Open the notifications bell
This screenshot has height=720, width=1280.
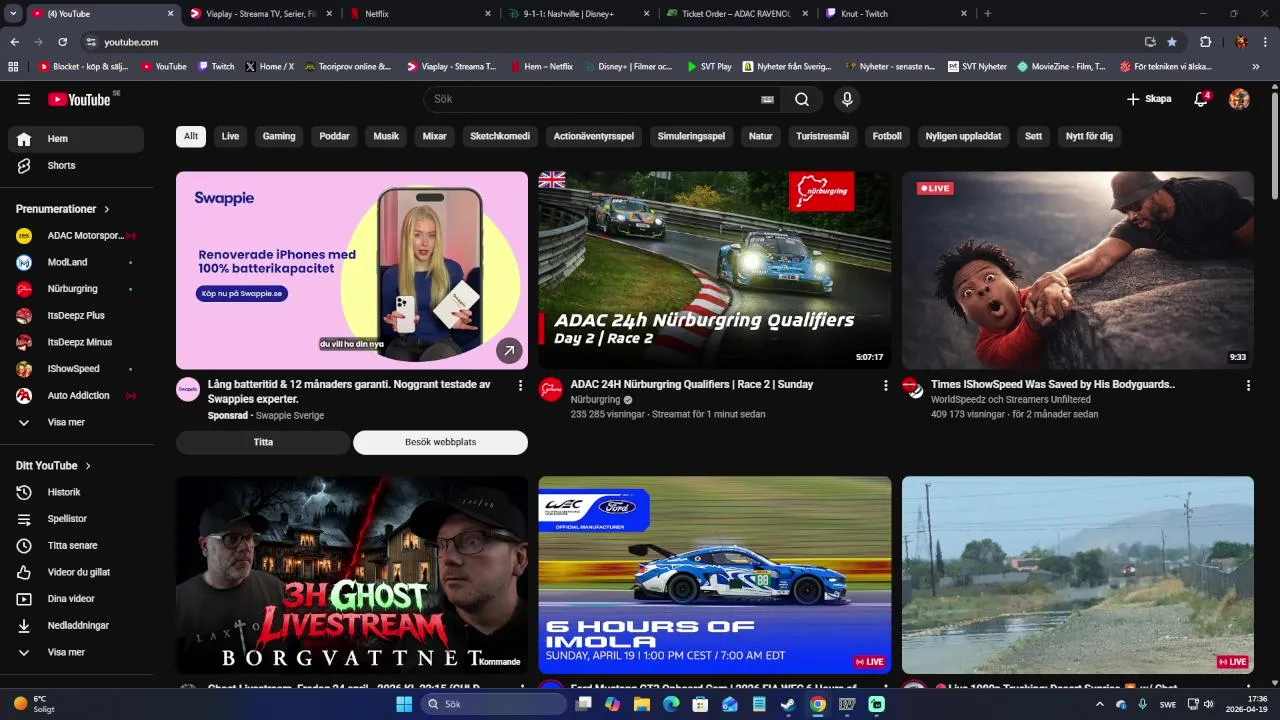(x=1202, y=99)
